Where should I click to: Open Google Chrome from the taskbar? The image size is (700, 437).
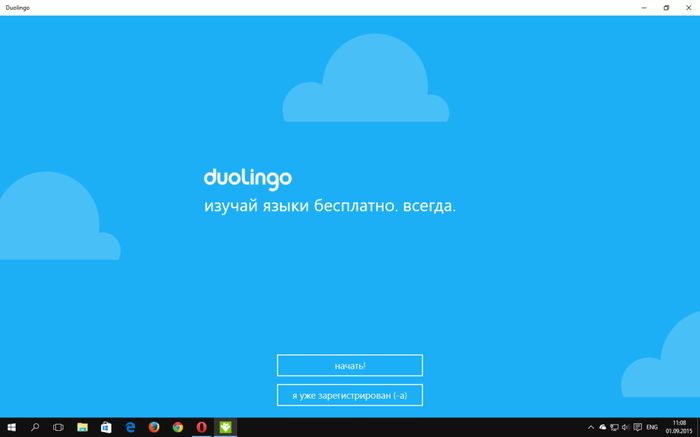coord(178,427)
